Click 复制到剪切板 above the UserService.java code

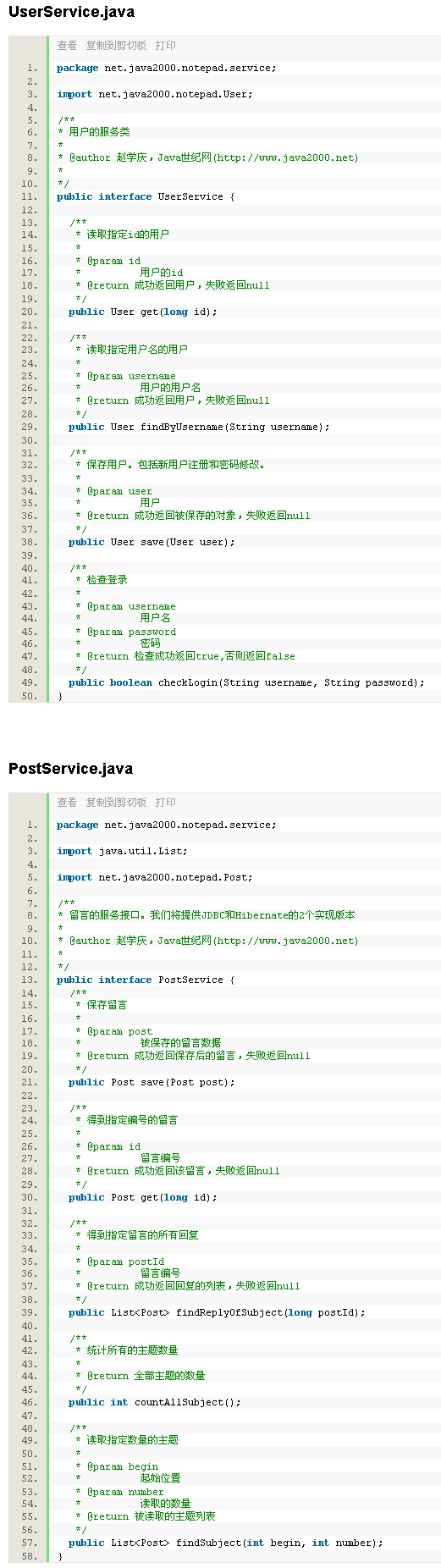click(116, 46)
